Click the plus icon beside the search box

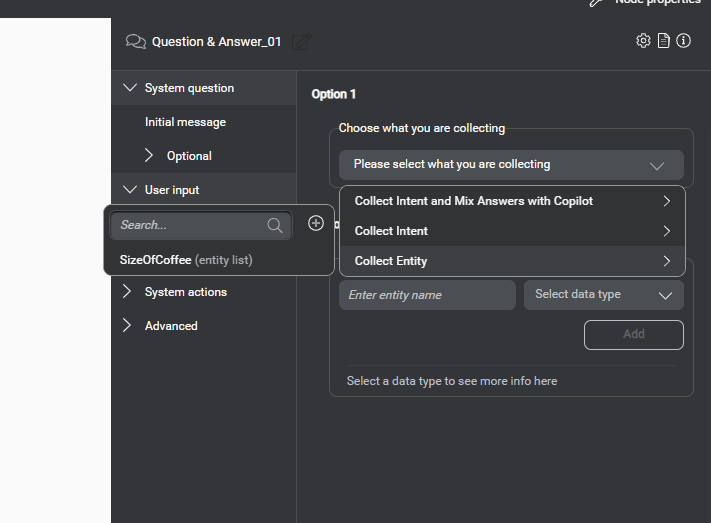(316, 224)
